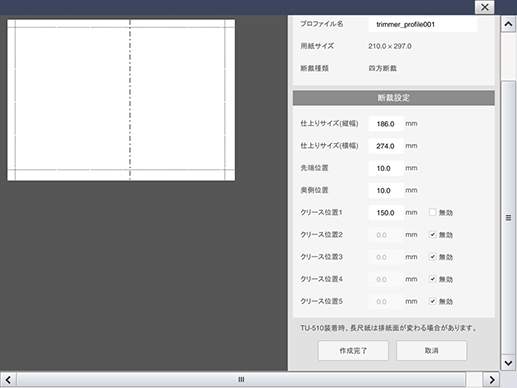
Task: Uncheck 無効 checkbox for クリース位置3
Action: click(x=432, y=257)
